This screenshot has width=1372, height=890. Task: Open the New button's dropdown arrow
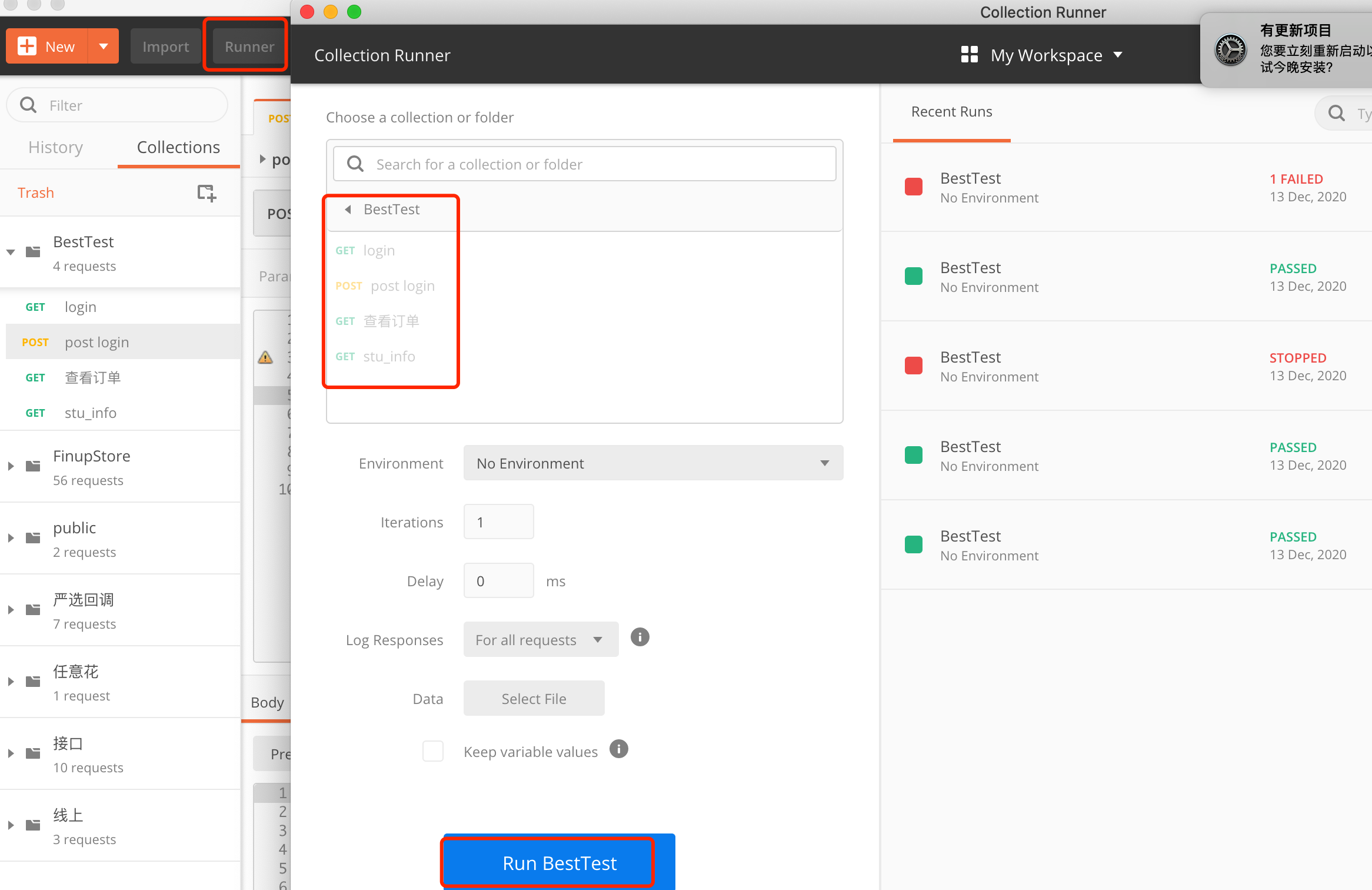(x=104, y=46)
